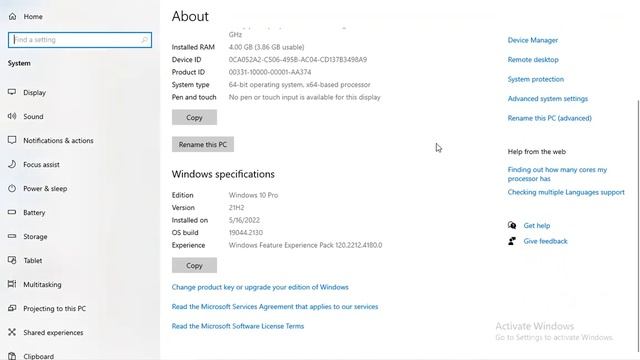Open Remote desktop link

533,60
